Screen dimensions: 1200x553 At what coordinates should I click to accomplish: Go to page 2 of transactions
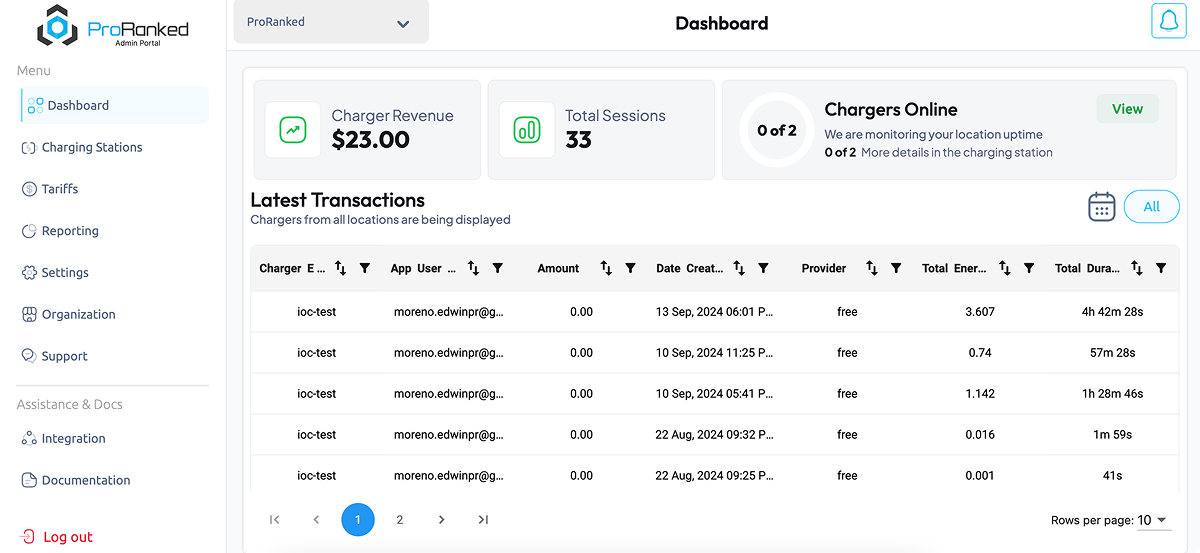click(x=400, y=520)
